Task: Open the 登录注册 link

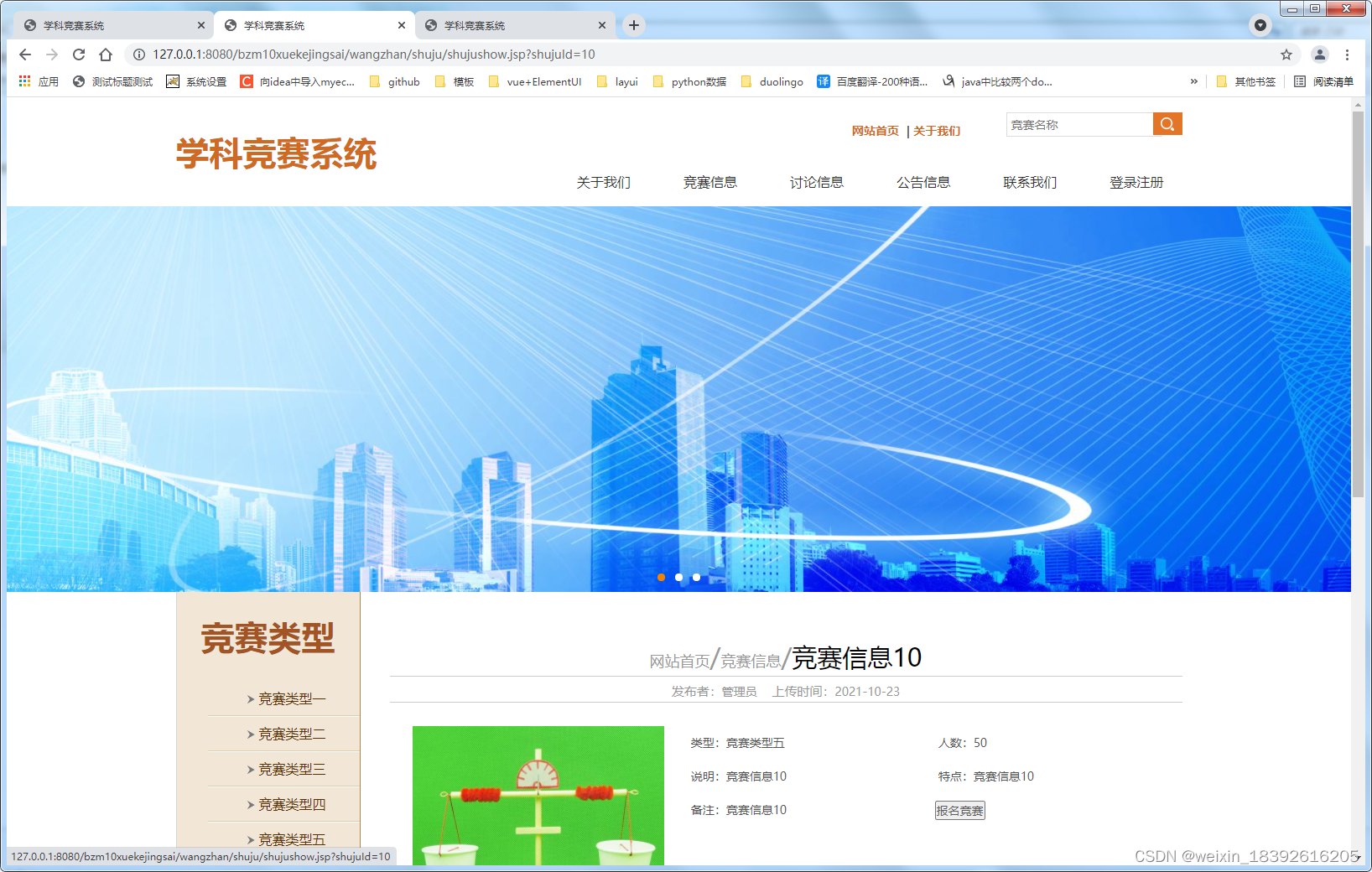Action: point(1136,182)
